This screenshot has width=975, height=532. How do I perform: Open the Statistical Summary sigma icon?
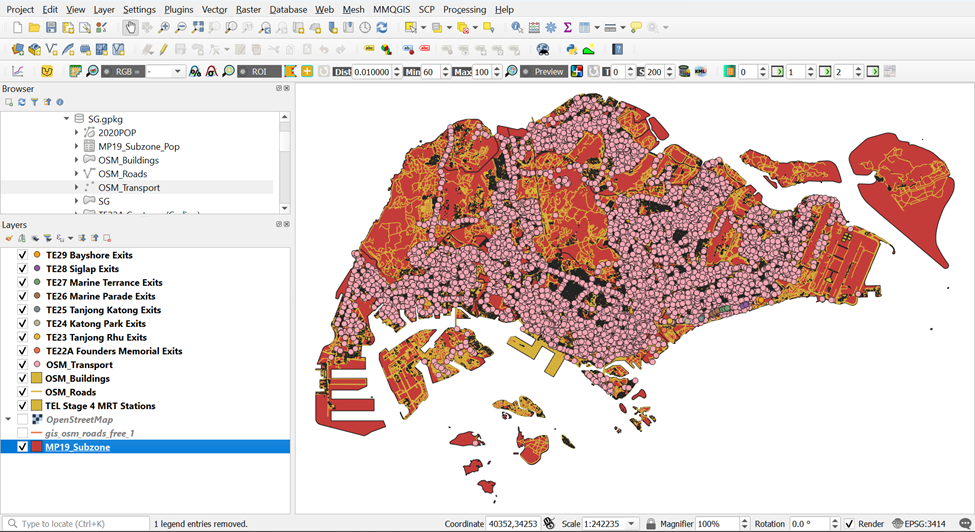[x=567, y=28]
